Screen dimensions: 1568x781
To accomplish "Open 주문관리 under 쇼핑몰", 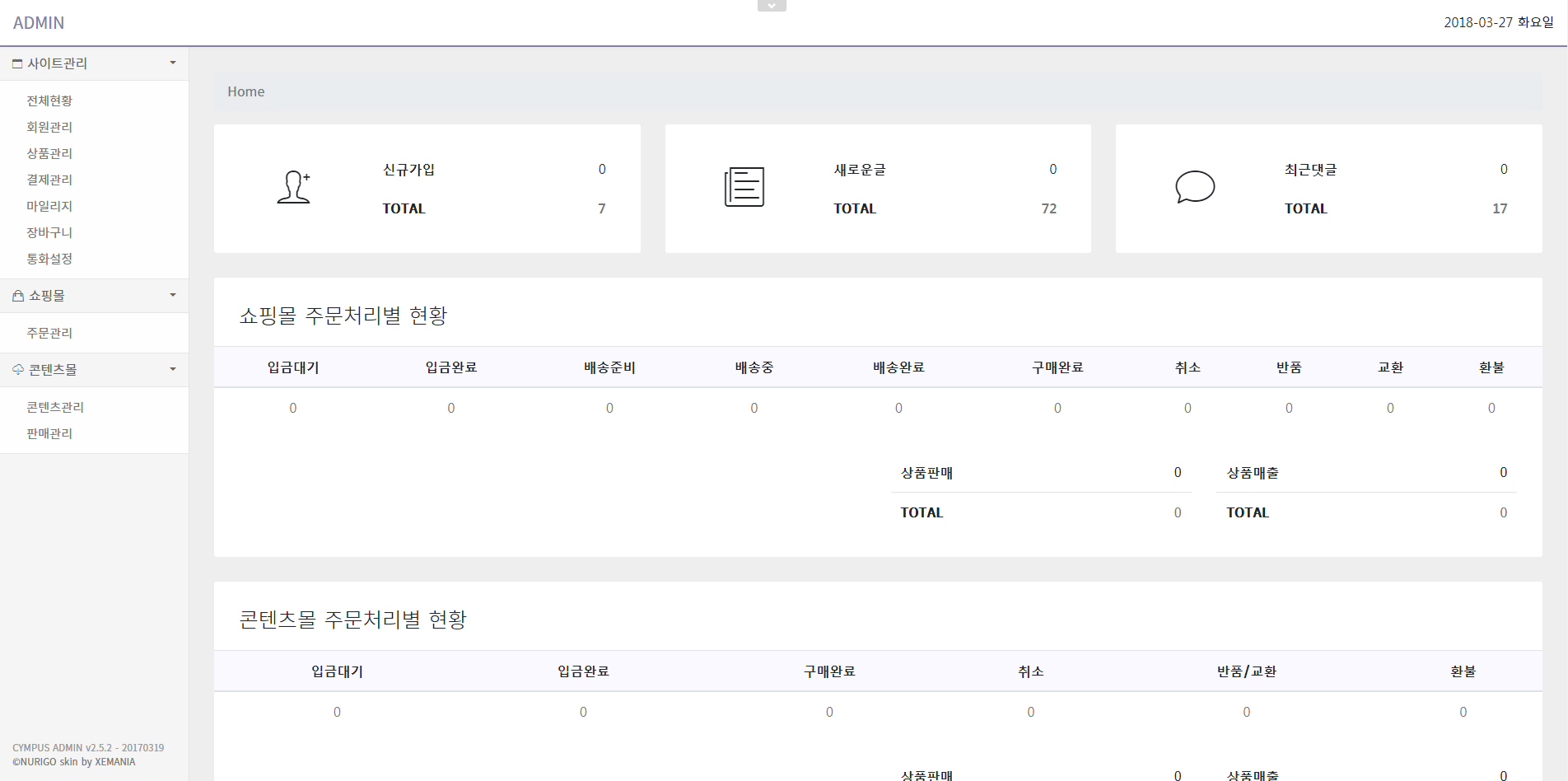I will 49,333.
